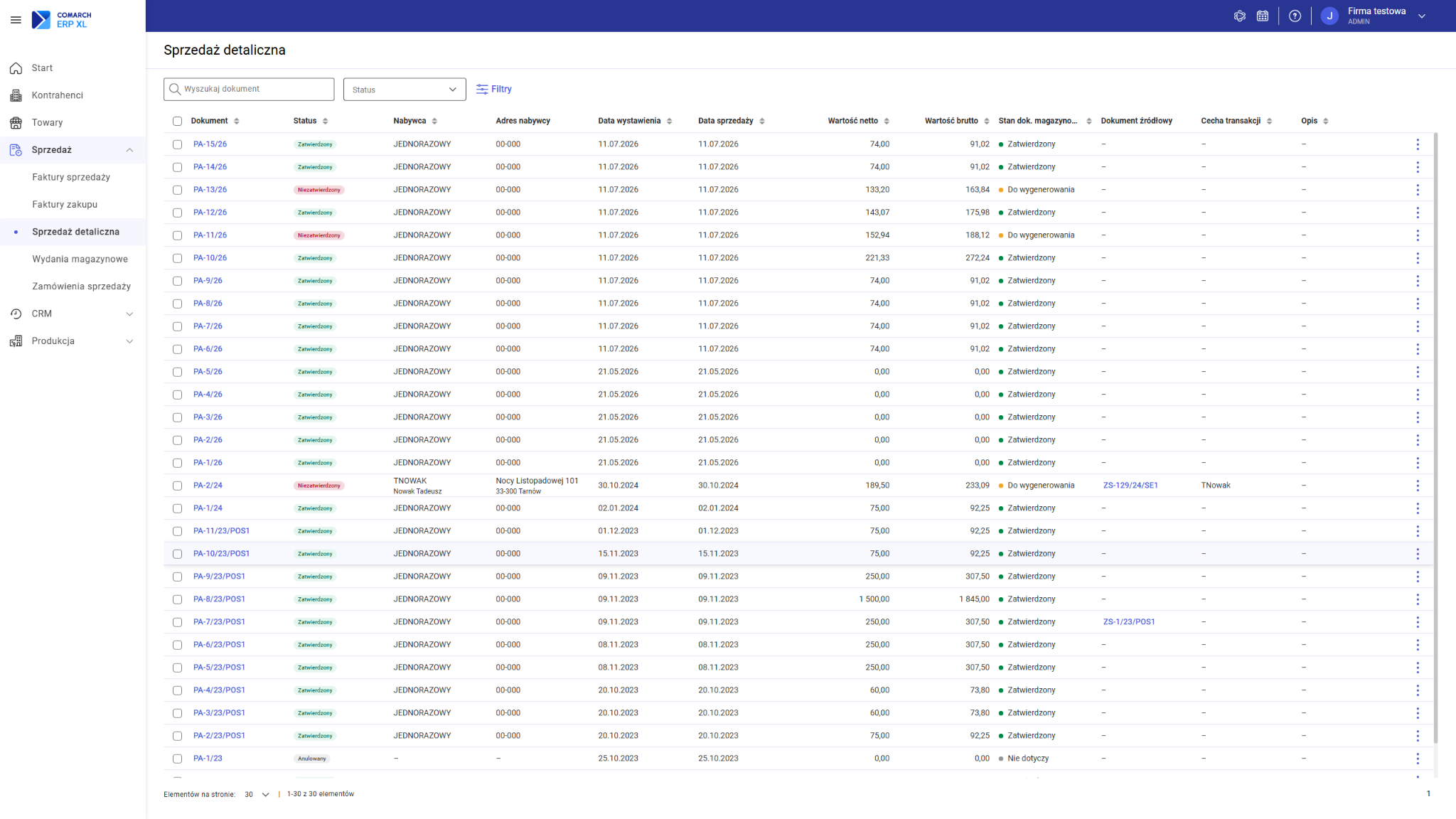
Task: Click the Kontrahenci sidebar icon
Action: coord(16,95)
